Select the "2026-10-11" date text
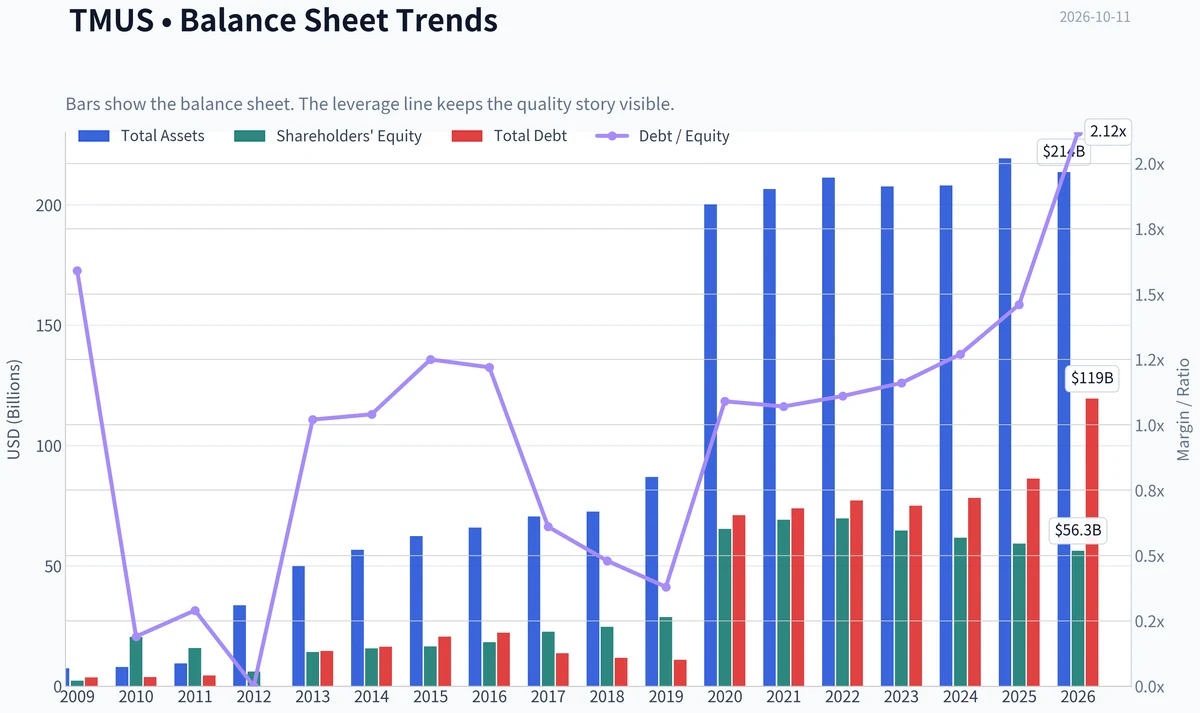This screenshot has width=1200, height=713. (1095, 18)
